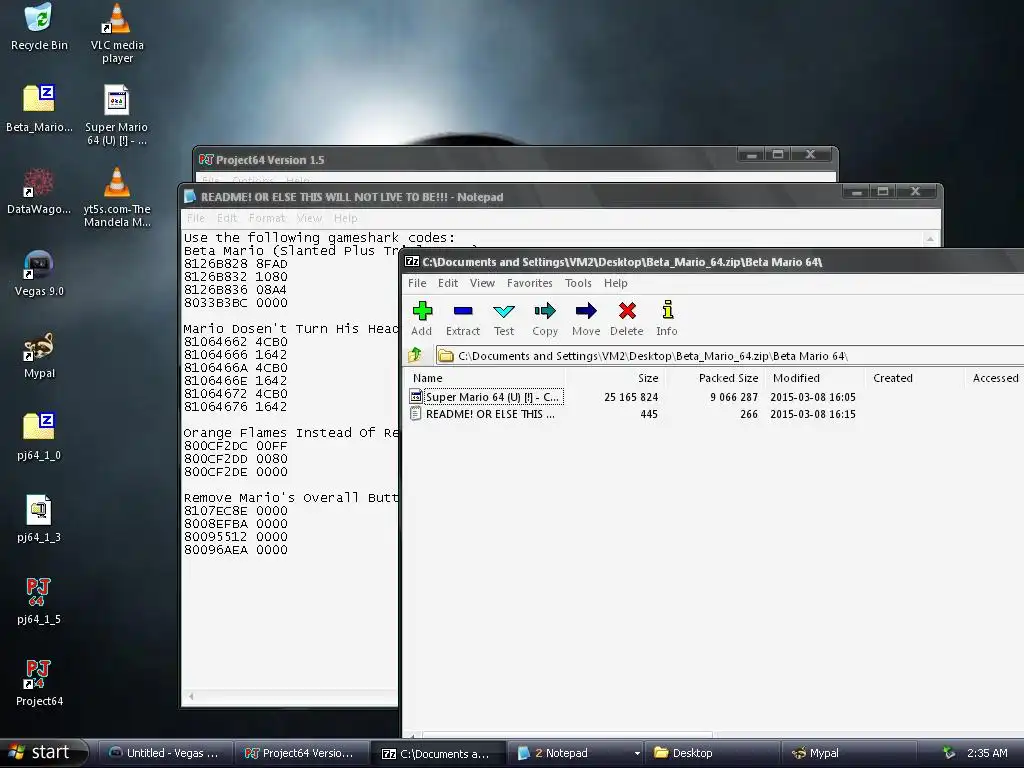The width and height of the screenshot is (1024, 768).
Task: Click the 8126B828 8FAD code line in Notepad
Action: tap(236, 264)
